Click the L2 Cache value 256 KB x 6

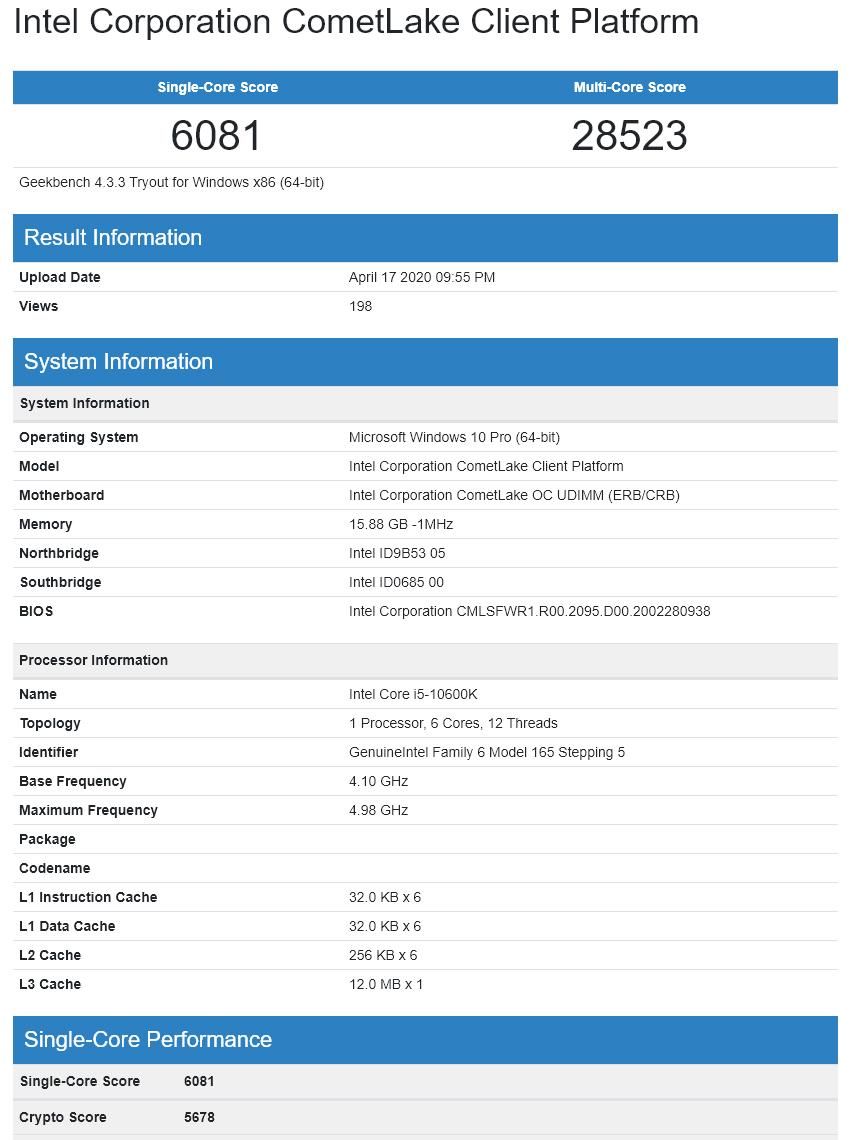click(383, 956)
